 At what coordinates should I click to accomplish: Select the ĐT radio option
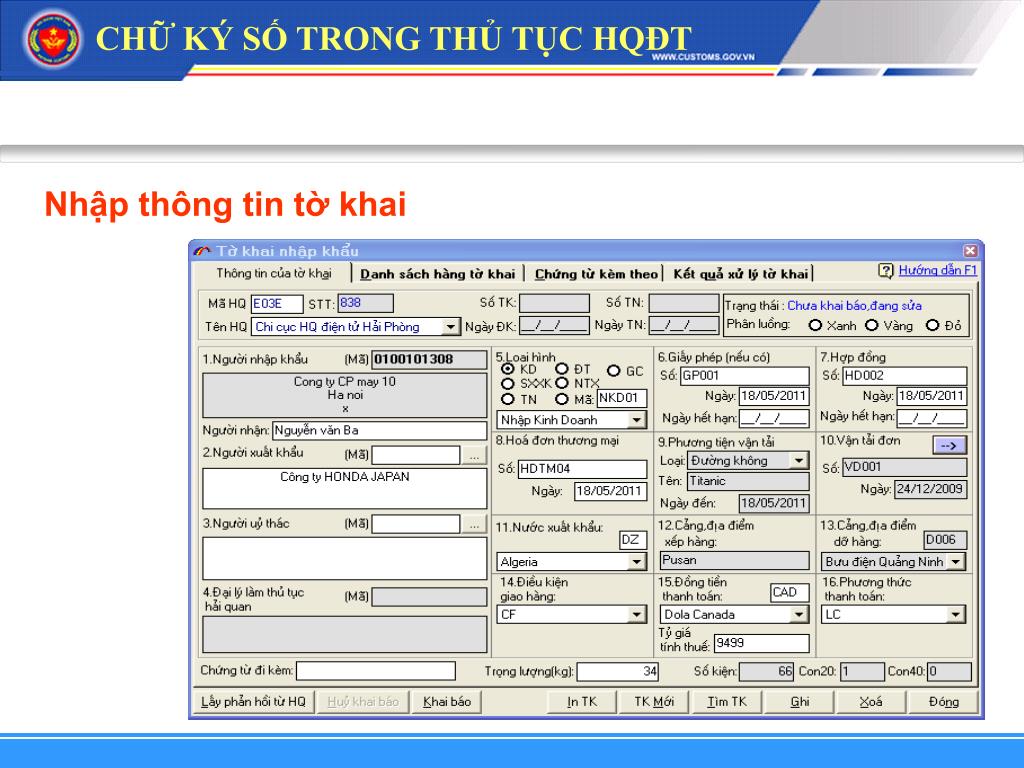pos(562,369)
